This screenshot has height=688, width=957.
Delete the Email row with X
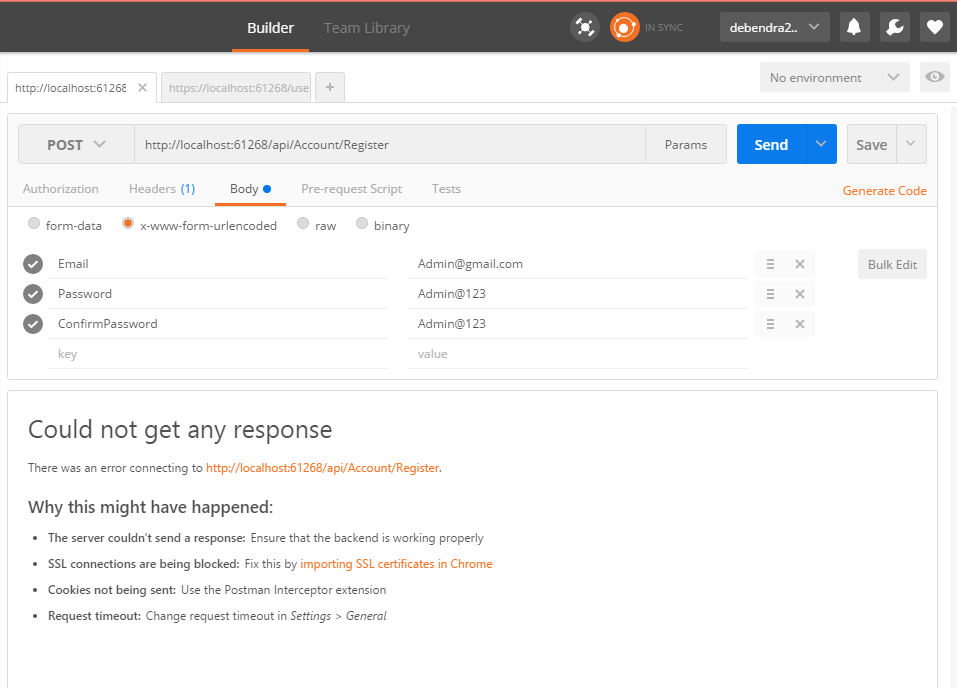(x=800, y=264)
